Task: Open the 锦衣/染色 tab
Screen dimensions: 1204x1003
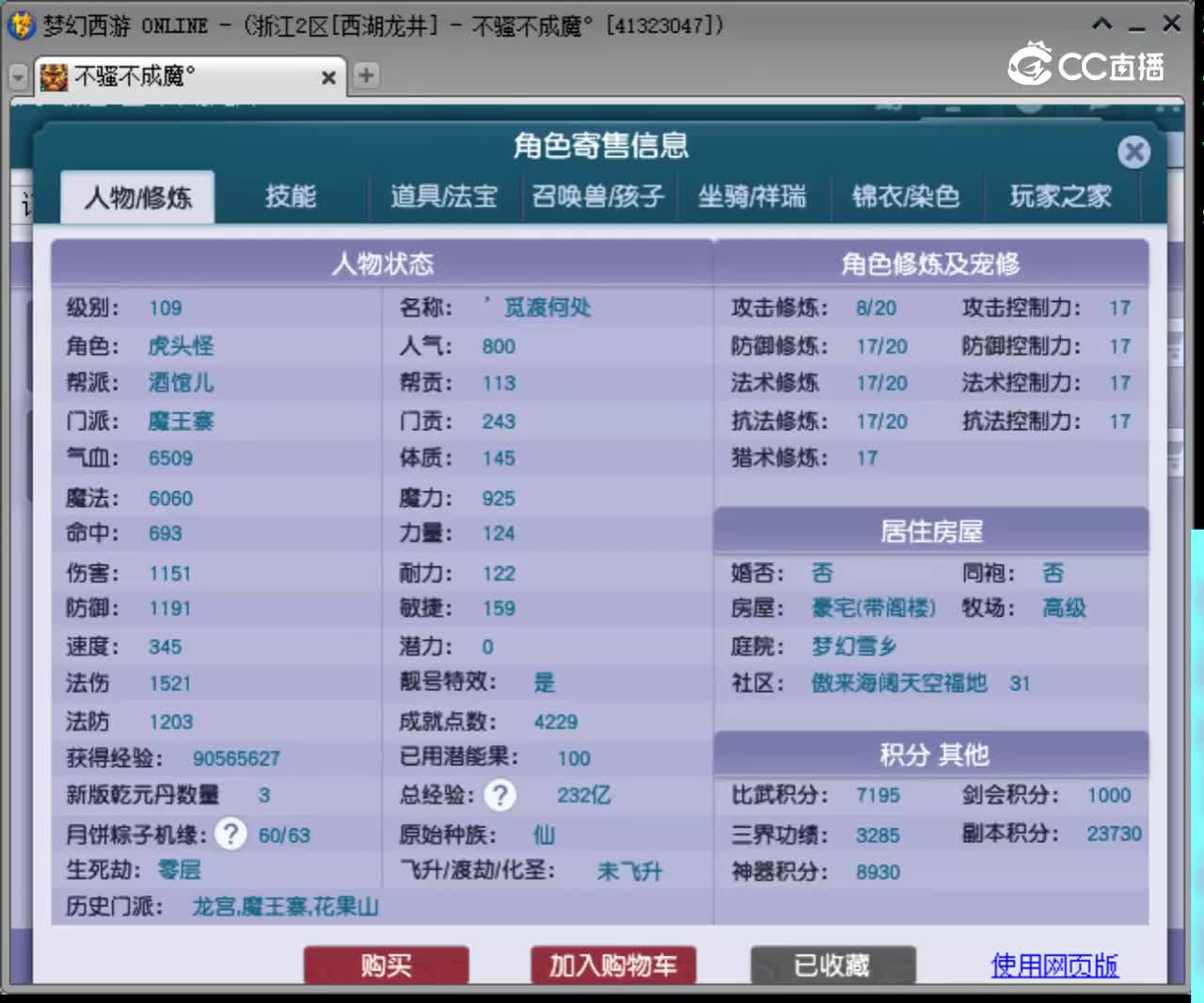Action: click(x=906, y=196)
